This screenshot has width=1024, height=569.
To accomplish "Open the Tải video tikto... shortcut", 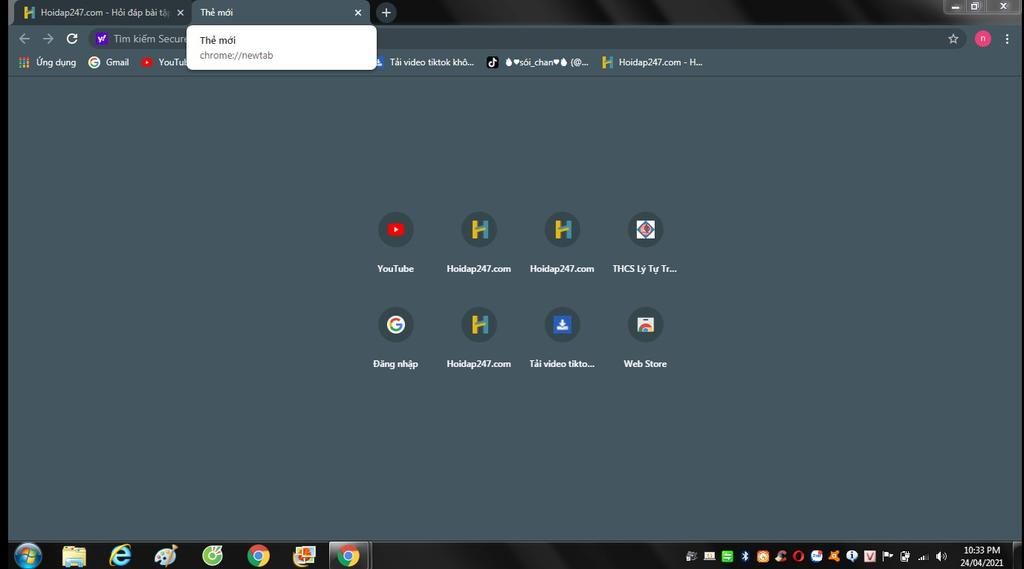I will [562, 337].
